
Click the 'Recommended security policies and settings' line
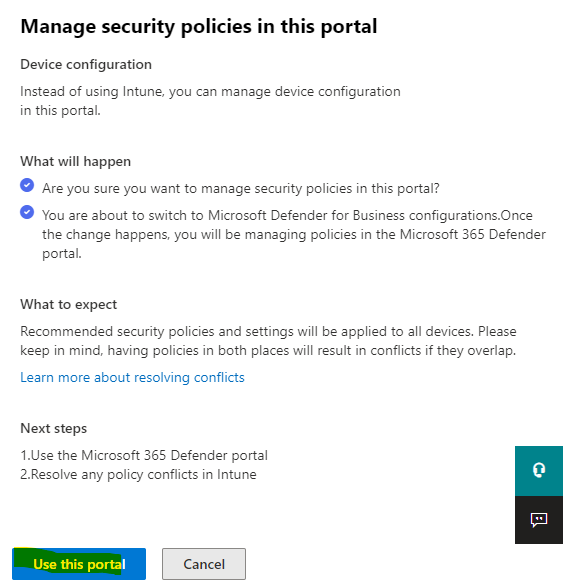coord(268,331)
